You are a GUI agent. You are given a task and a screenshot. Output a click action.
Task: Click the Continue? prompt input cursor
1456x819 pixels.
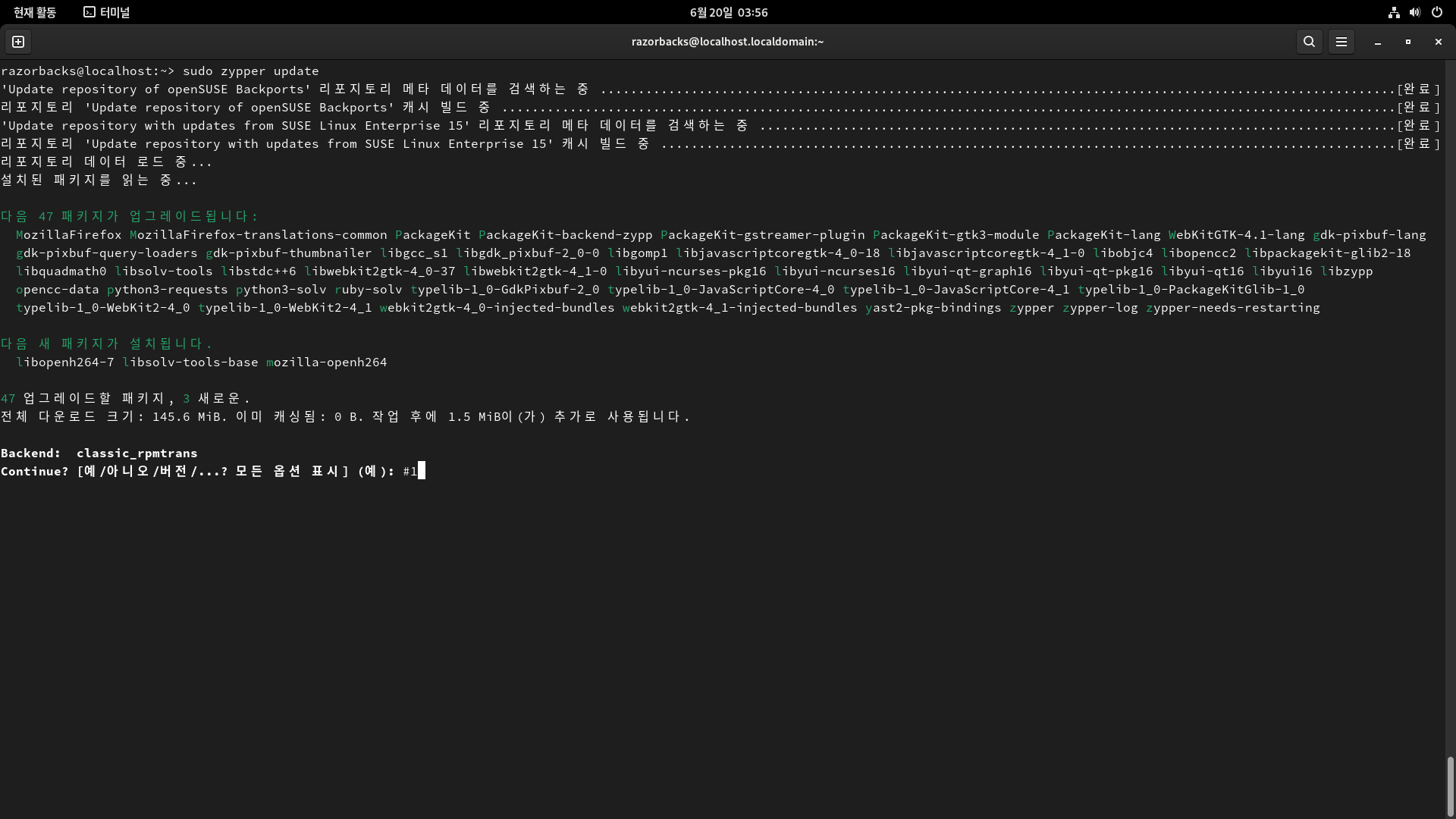click(x=422, y=471)
